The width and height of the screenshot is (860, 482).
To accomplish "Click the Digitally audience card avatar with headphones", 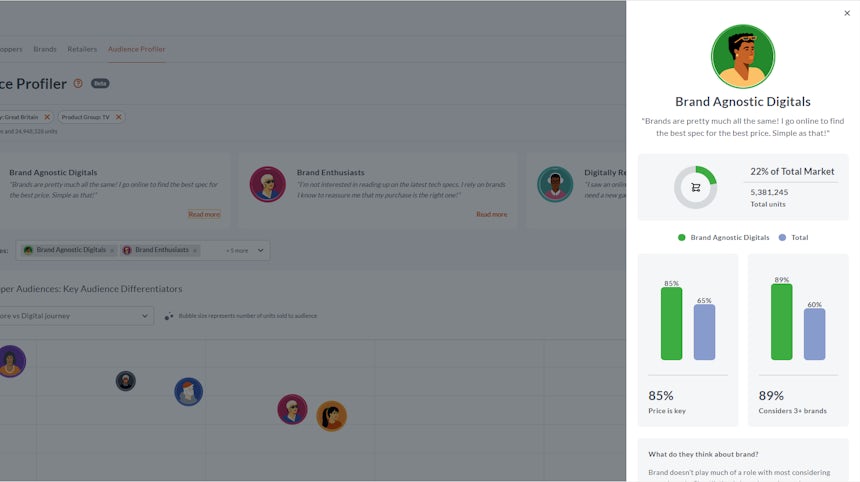I will [x=555, y=184].
